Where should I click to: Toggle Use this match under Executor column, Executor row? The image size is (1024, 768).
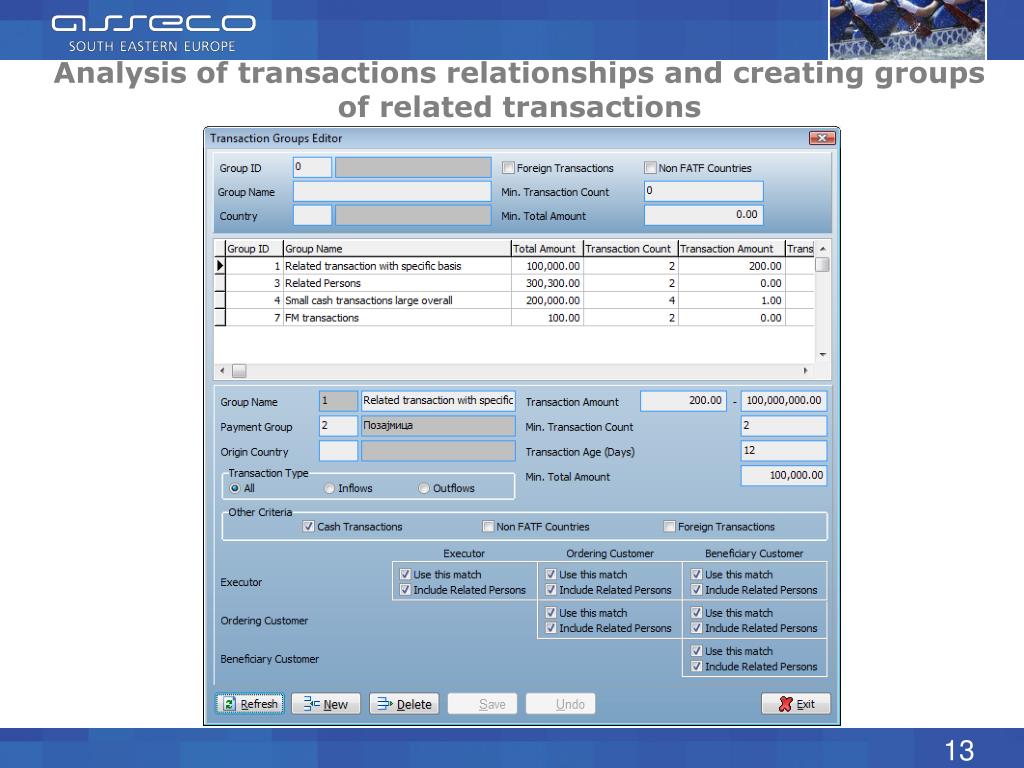point(405,575)
